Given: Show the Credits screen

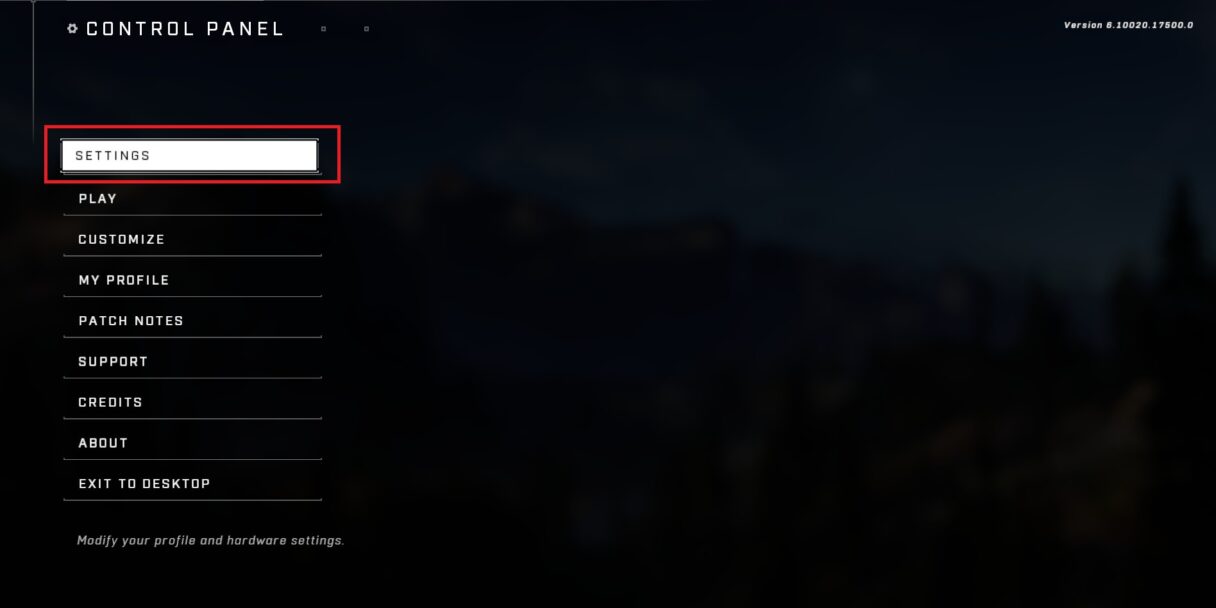Looking at the screenshot, I should (x=193, y=403).
